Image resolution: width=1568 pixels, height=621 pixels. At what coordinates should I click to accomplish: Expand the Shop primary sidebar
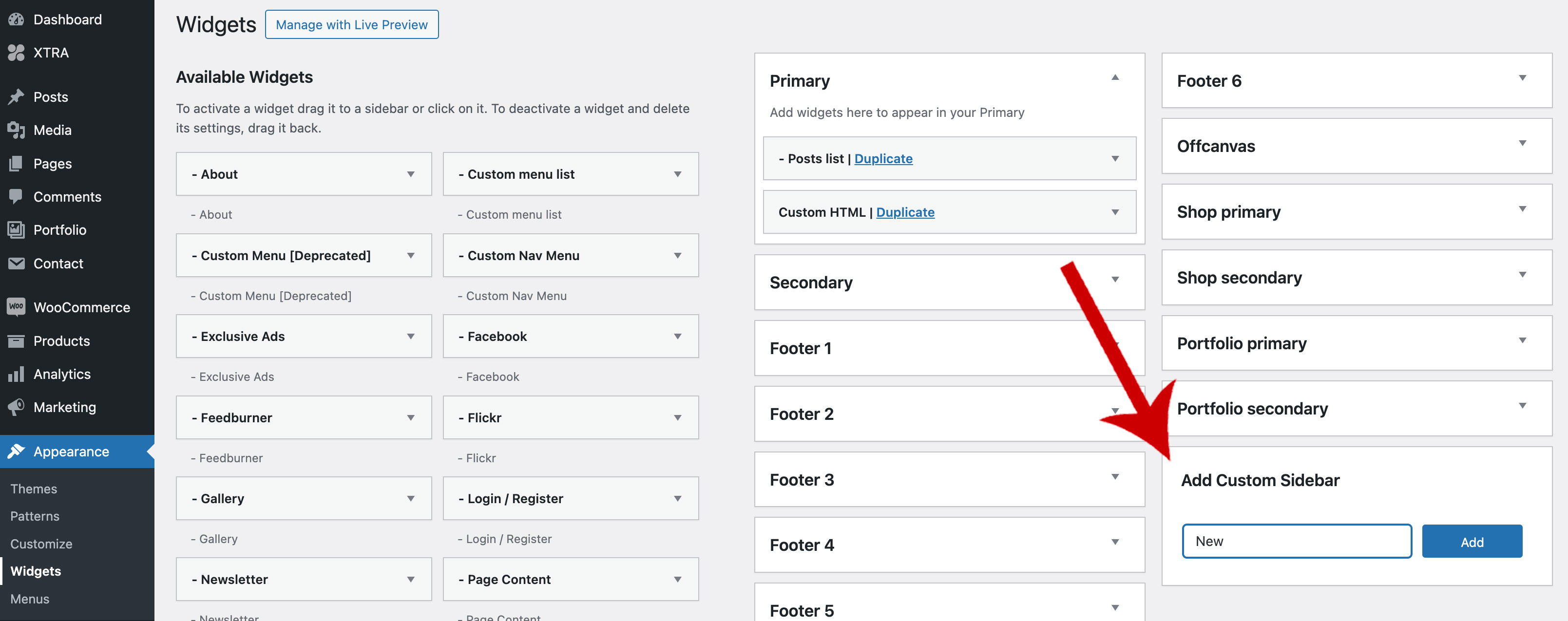1522,209
